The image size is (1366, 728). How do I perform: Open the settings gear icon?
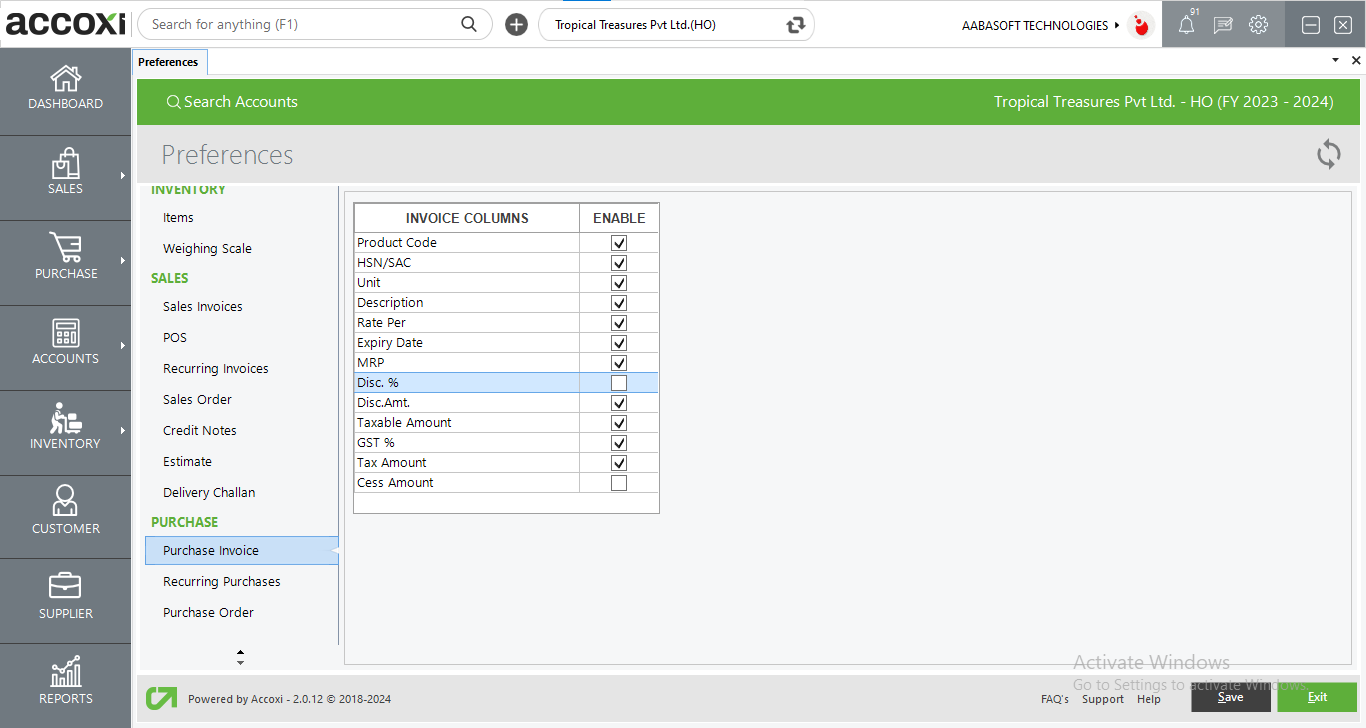1258,25
